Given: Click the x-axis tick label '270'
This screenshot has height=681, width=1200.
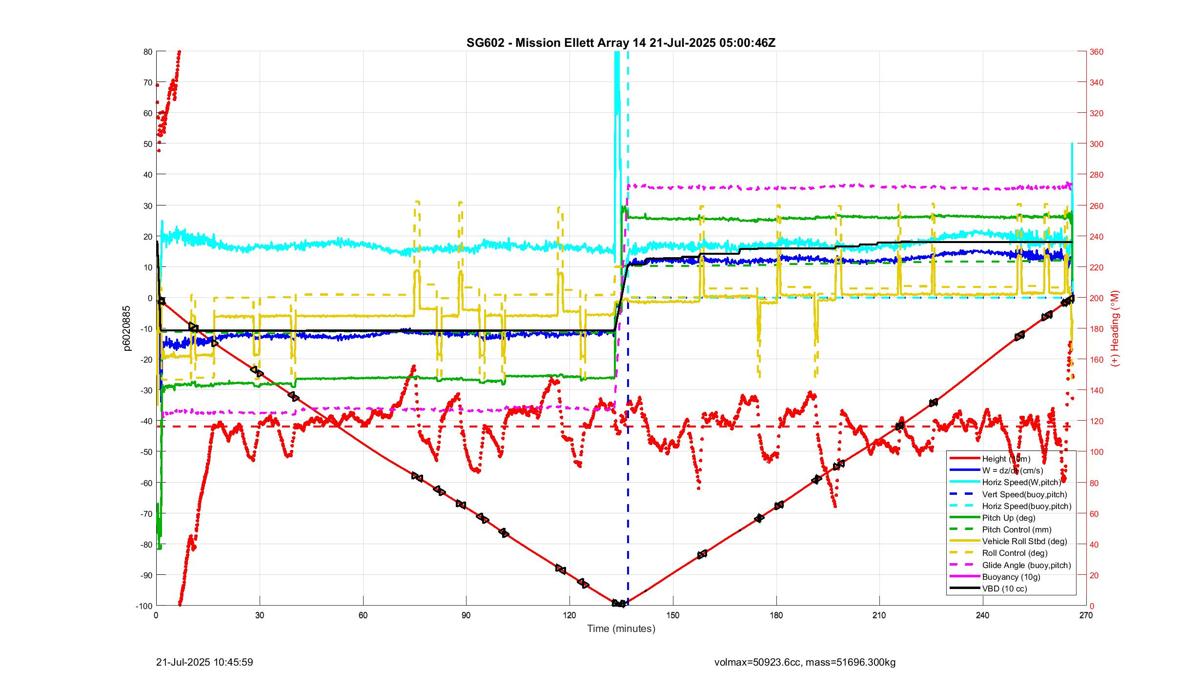Looking at the screenshot, I should click(x=1086, y=616).
